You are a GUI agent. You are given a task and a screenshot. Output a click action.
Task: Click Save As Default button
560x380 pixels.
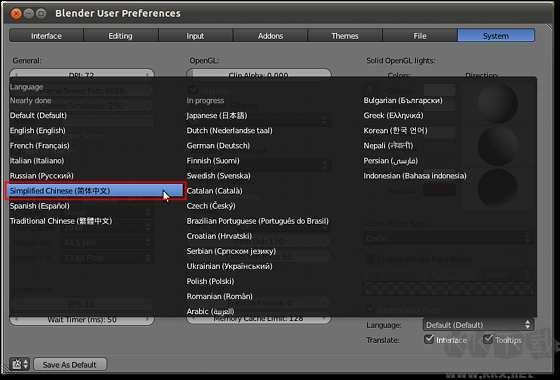click(70, 365)
